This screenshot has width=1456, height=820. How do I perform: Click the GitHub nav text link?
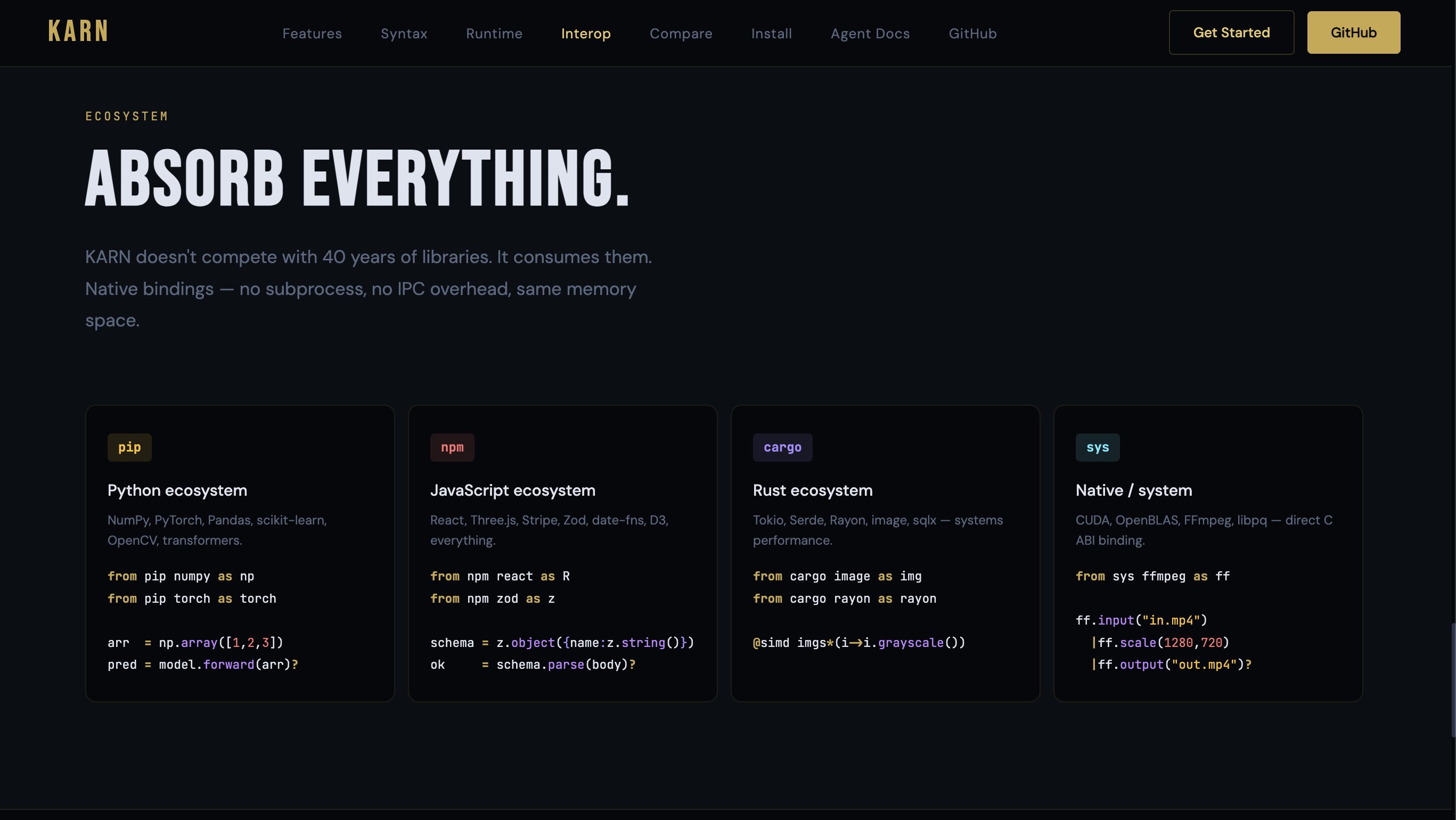tap(972, 34)
